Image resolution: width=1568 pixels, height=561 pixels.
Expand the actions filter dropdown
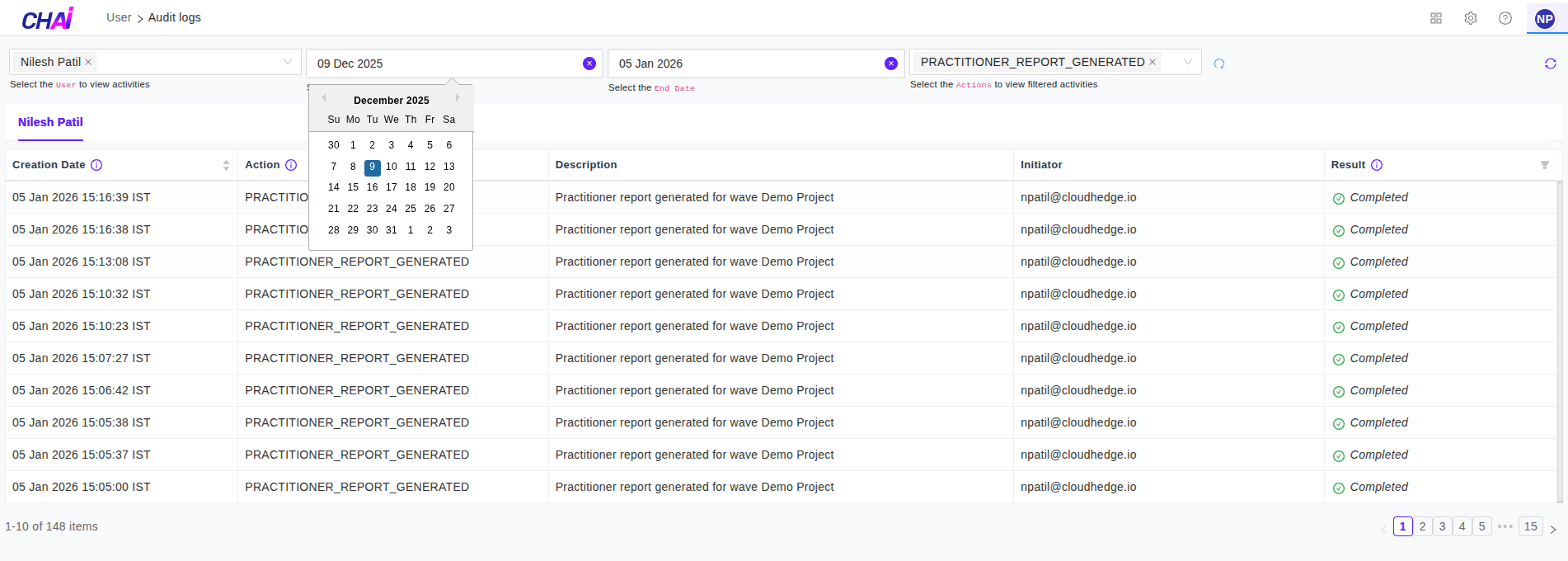pos(1187,62)
